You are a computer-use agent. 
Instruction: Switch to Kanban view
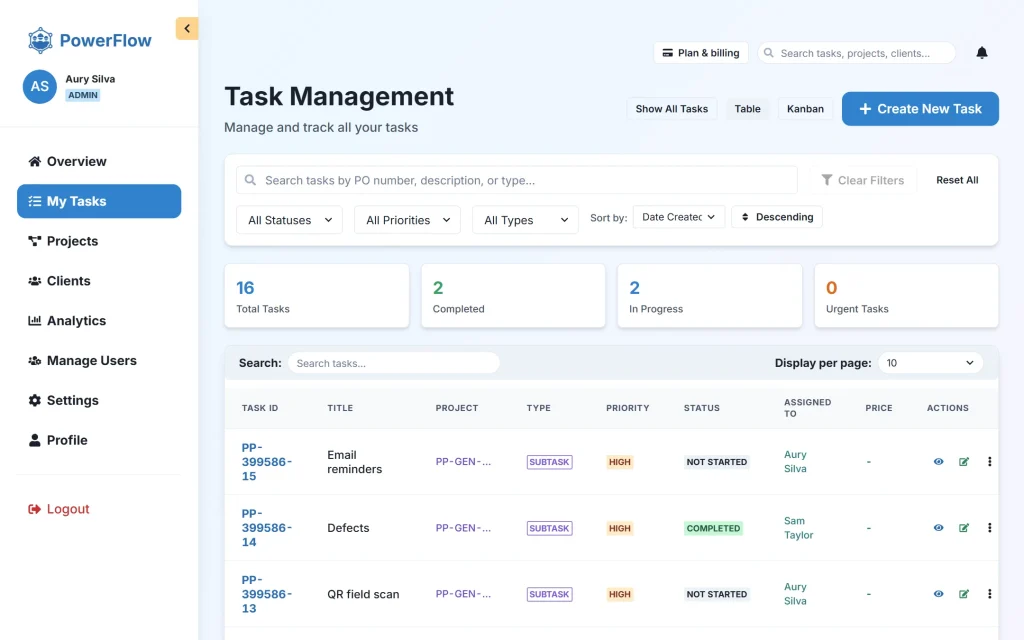805,108
